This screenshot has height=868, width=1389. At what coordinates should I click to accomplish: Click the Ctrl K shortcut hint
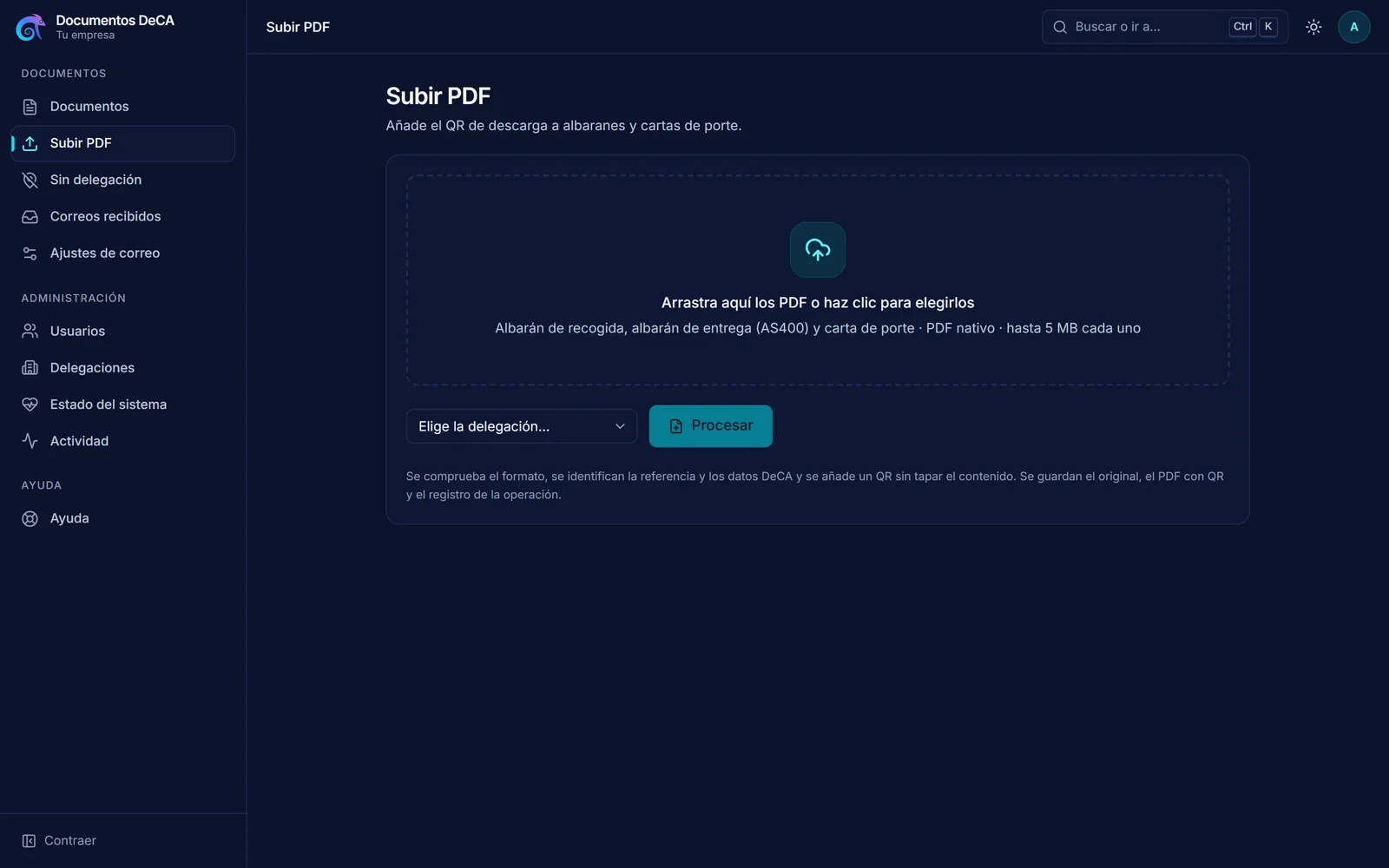click(1254, 27)
